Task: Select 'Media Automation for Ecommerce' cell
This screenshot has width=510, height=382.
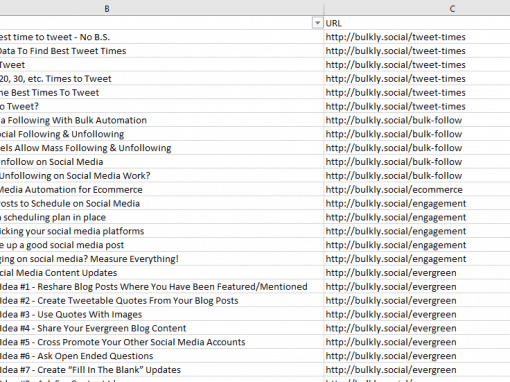Action: (162, 190)
